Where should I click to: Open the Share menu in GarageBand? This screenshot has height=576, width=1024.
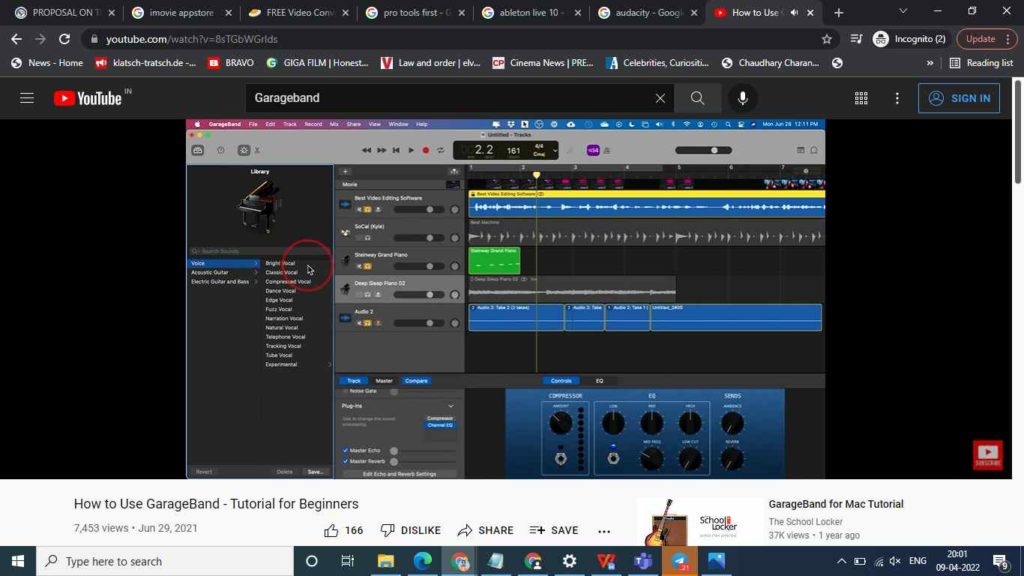tap(353, 124)
